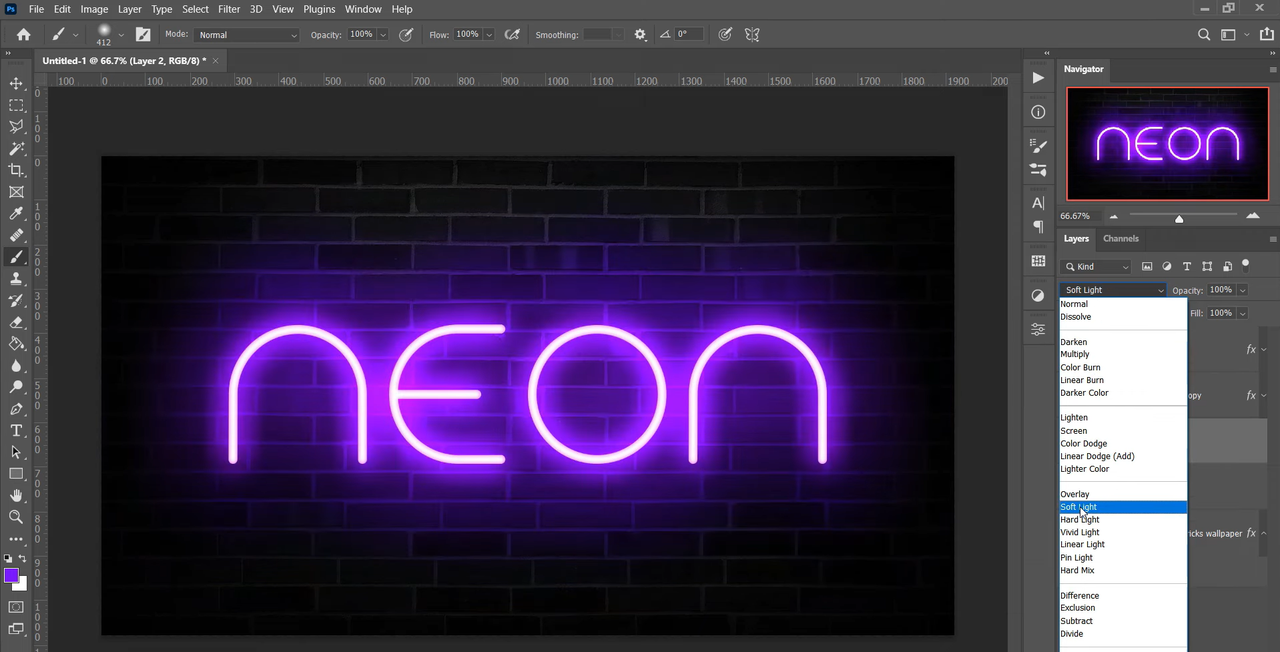Expand the layer Opacity slider arrow
1280x652 pixels.
[x=1242, y=290]
